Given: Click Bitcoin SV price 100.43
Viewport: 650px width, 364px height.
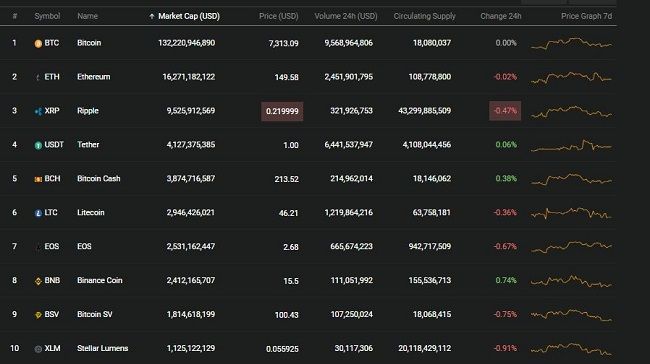Looking at the screenshot, I should (286, 315).
